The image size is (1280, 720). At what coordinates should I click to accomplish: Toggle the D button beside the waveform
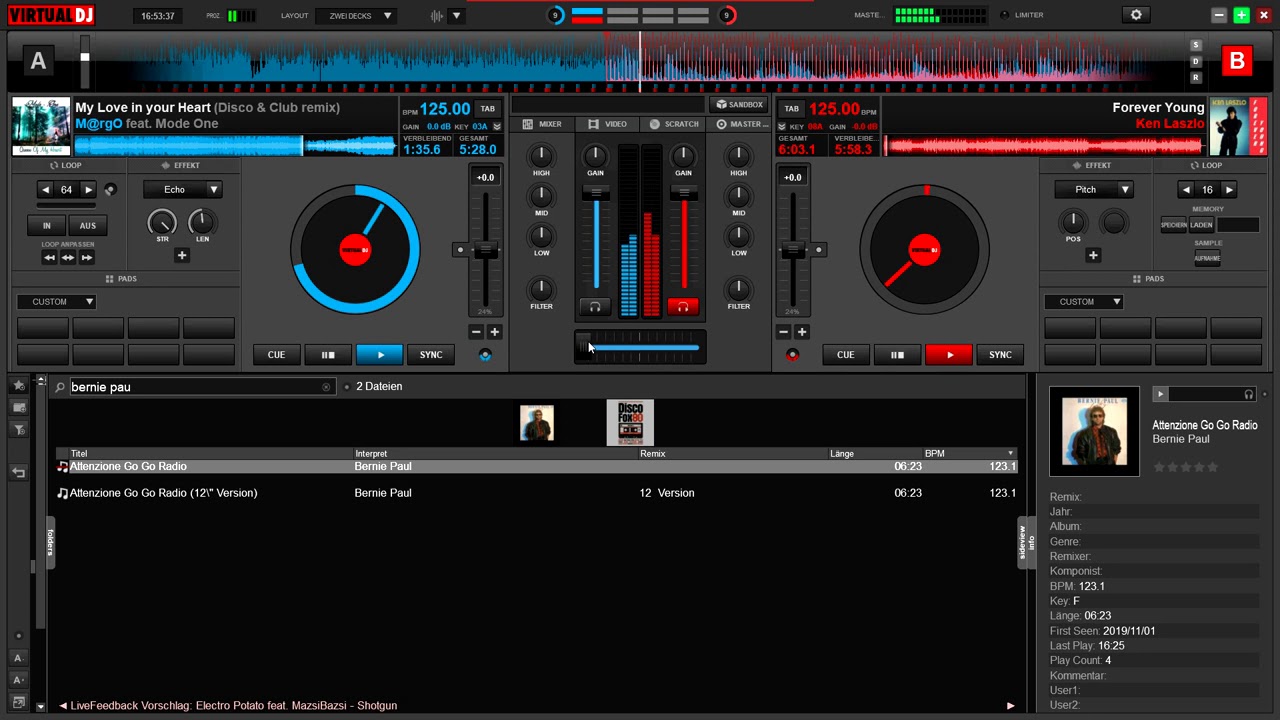[x=1196, y=61]
